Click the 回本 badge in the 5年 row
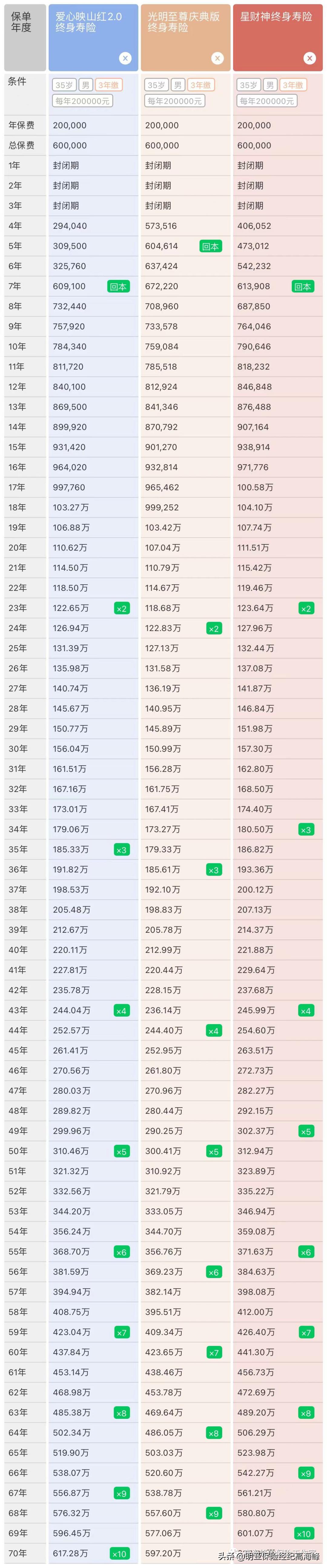 211,247
